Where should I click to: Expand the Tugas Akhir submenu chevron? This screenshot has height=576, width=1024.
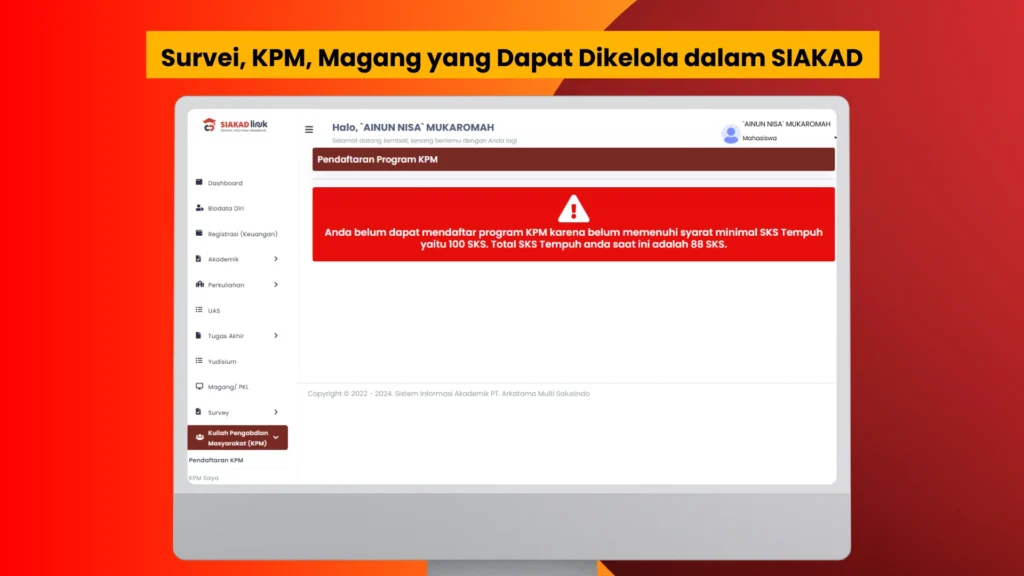pos(276,336)
